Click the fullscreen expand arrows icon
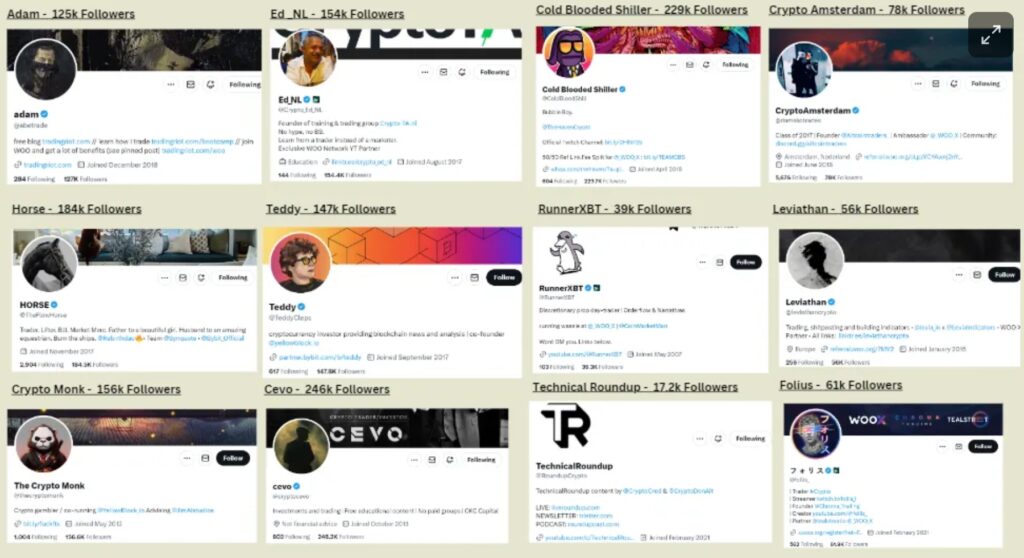Screen dimensions: 1024x558 click(x=991, y=35)
